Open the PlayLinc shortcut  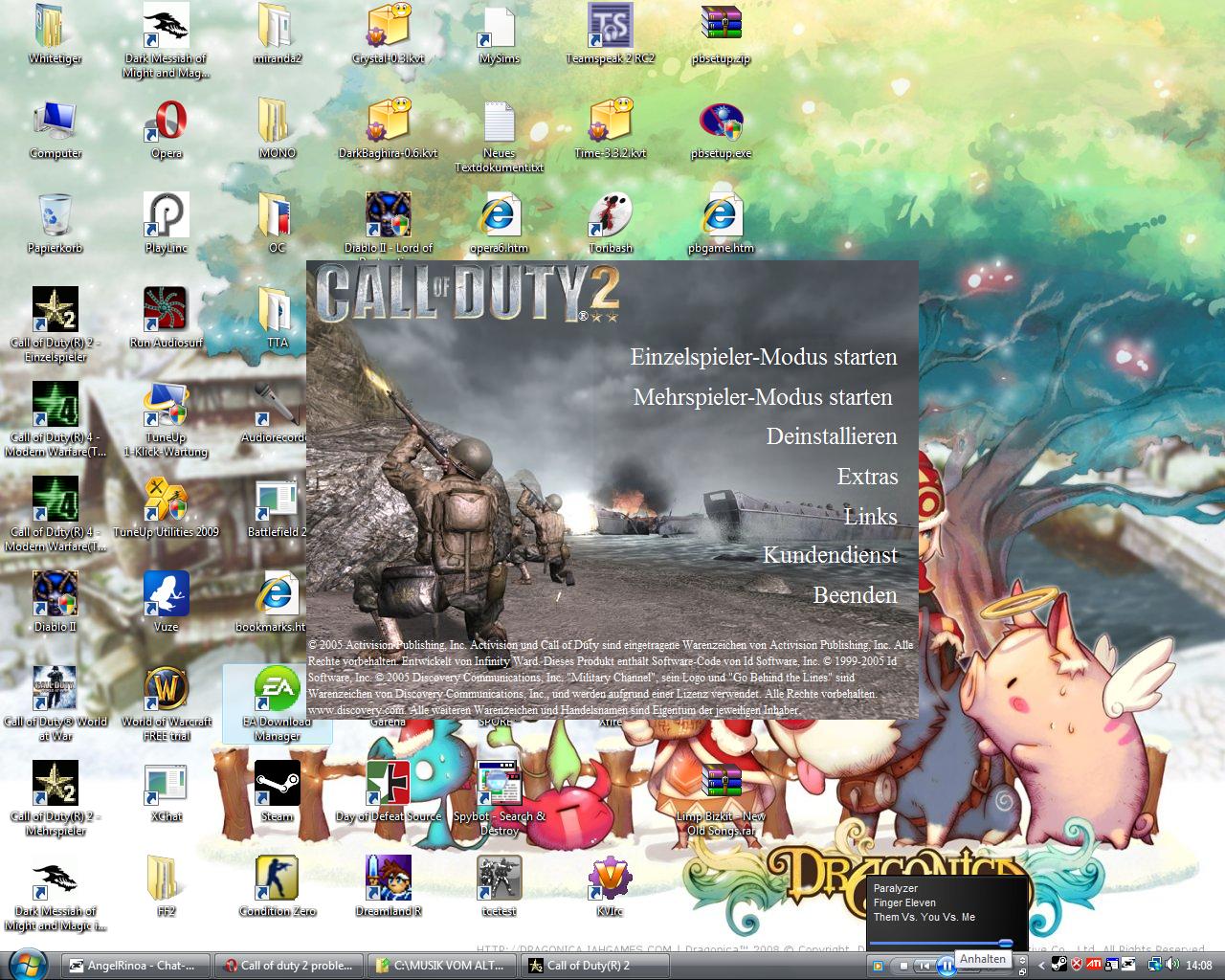[x=166, y=224]
